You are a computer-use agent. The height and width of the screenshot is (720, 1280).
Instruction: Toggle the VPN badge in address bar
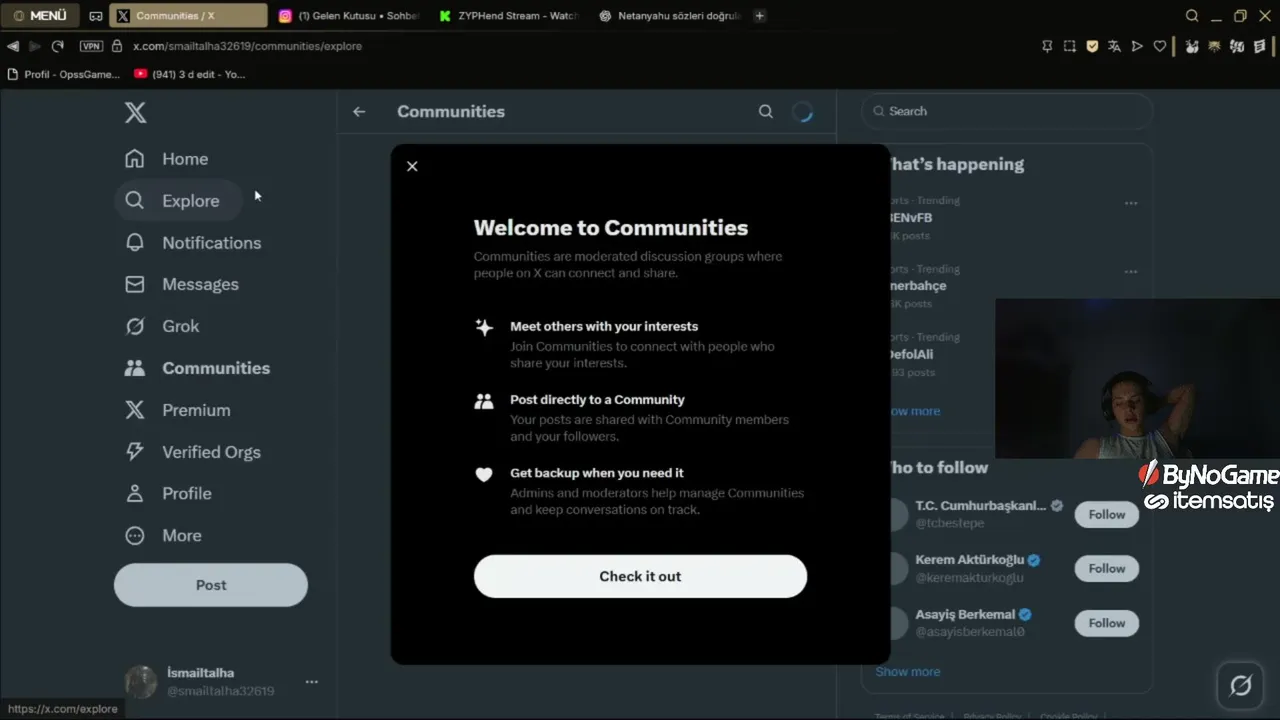pos(91,46)
